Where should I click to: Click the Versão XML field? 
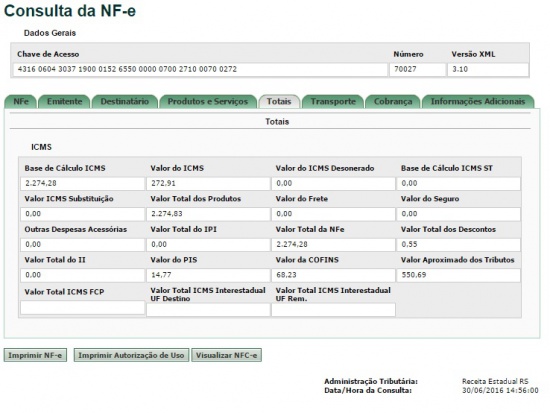[x=488, y=69]
